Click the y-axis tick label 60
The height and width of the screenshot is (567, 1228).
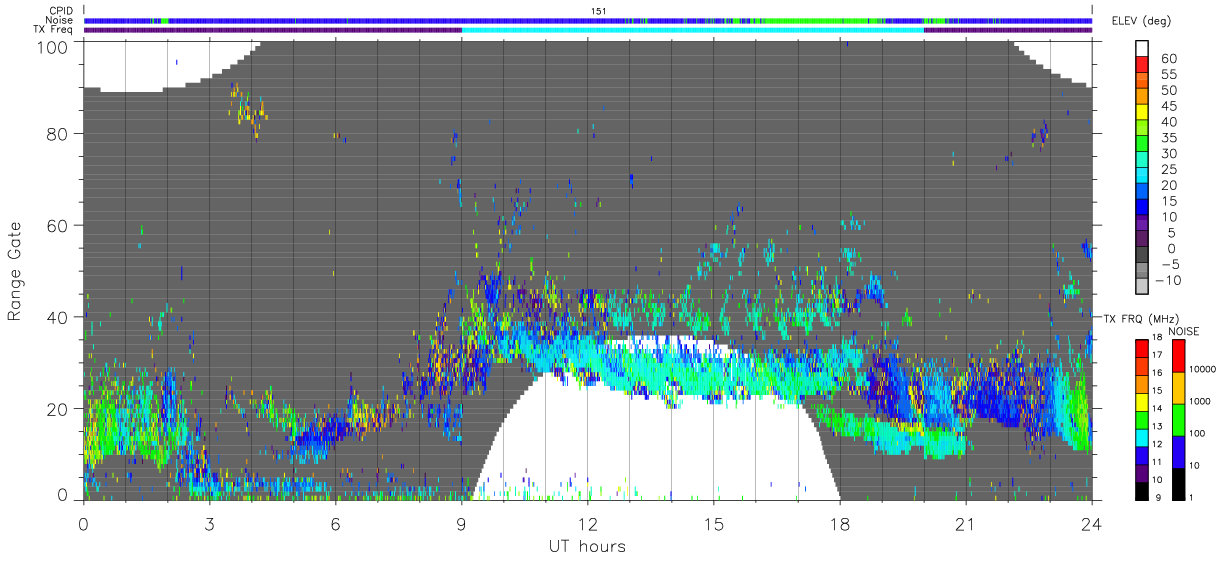coord(59,225)
